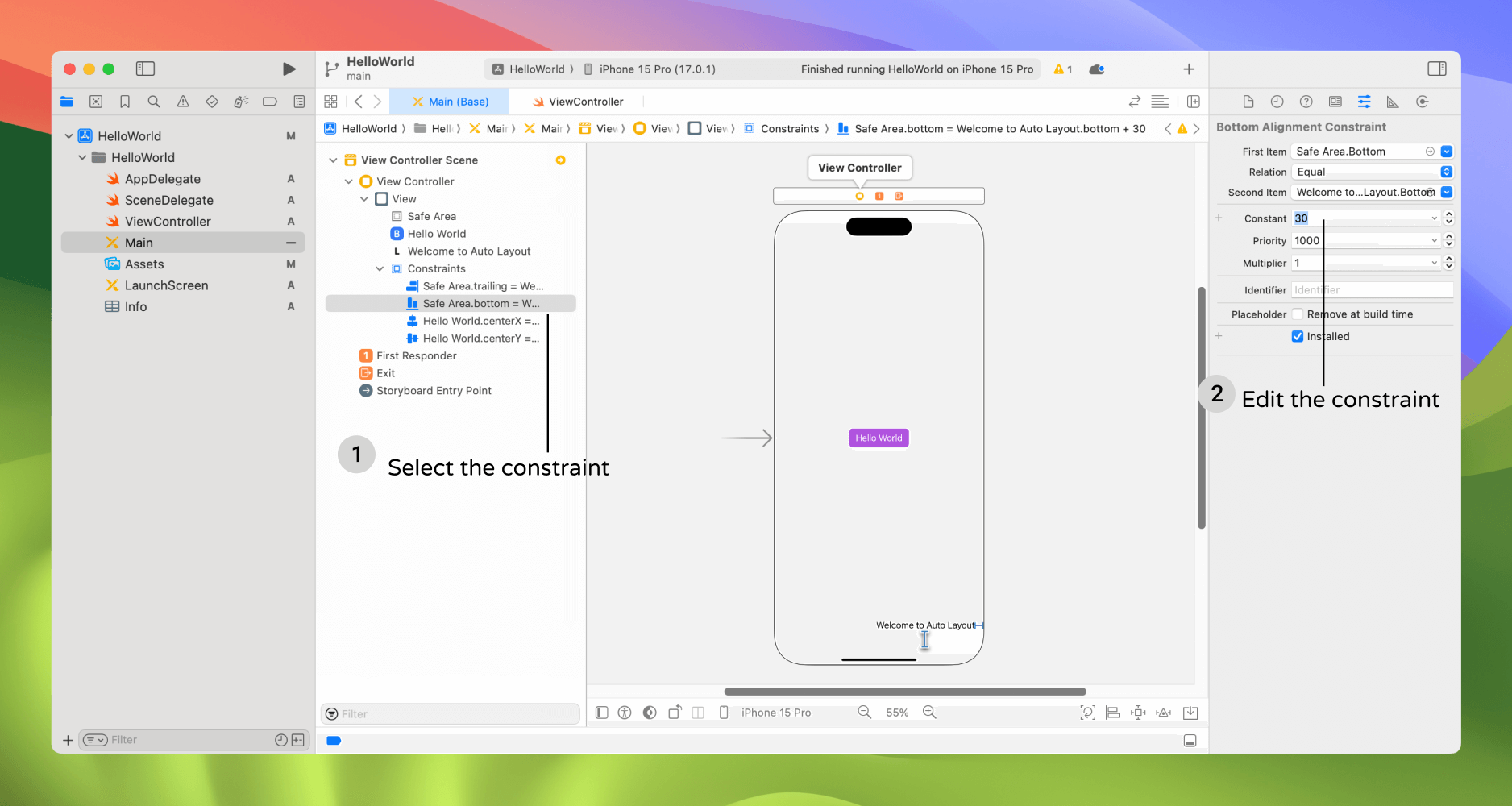Open the Relation dropdown

pos(1446,172)
